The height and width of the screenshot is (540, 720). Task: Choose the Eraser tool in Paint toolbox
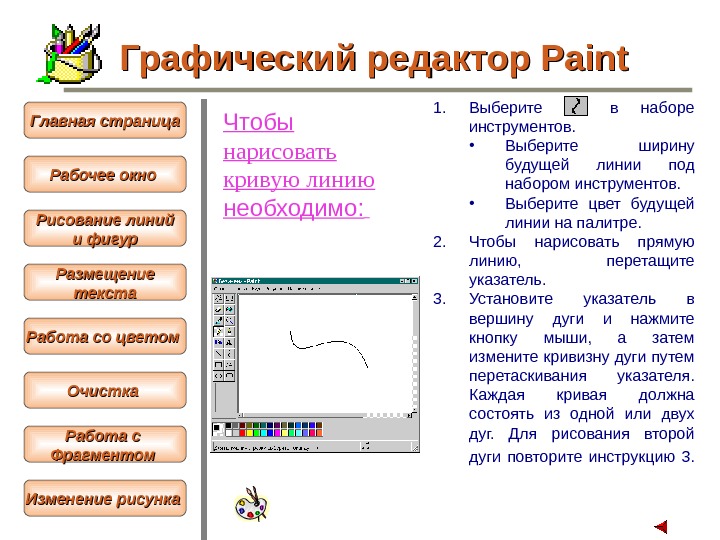[218, 309]
